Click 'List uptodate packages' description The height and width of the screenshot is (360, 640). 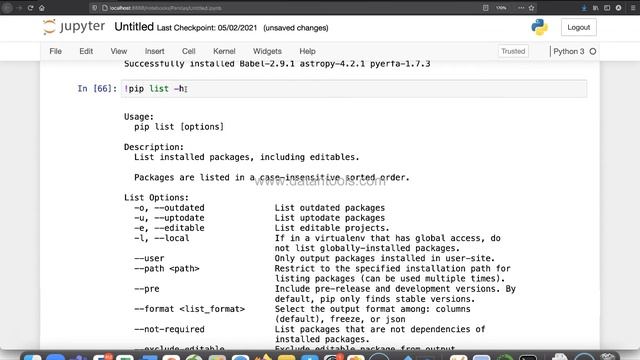(329, 218)
